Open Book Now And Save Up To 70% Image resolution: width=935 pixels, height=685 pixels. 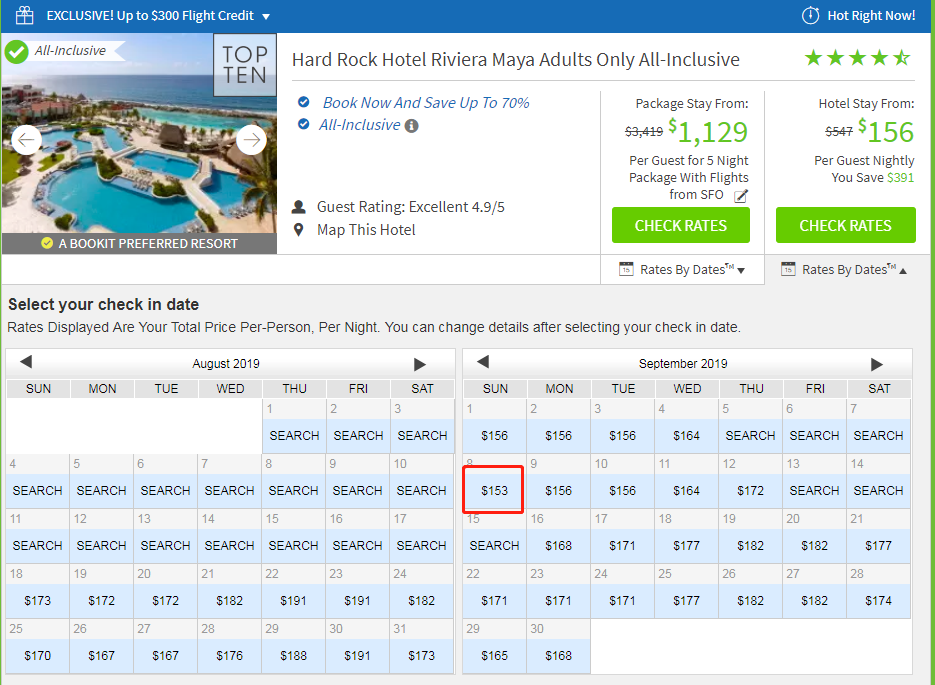(x=426, y=103)
